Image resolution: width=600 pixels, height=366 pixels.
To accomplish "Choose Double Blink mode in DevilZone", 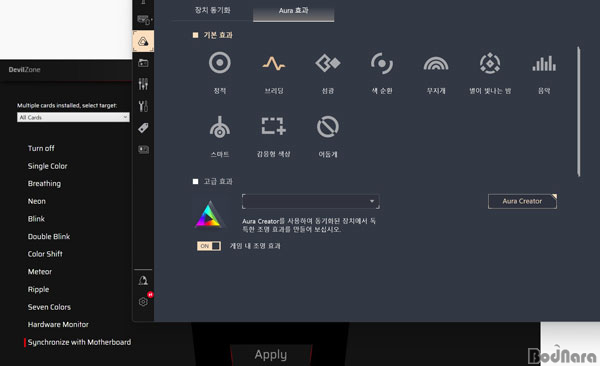I will 49,236.
